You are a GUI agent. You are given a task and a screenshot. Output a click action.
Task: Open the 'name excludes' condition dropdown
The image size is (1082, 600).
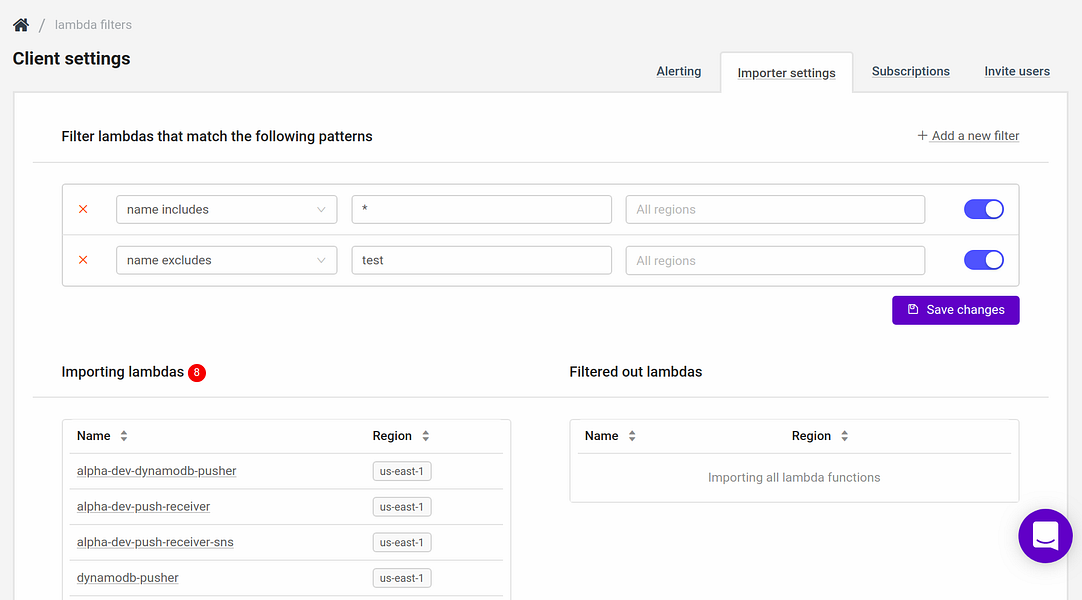pos(226,260)
